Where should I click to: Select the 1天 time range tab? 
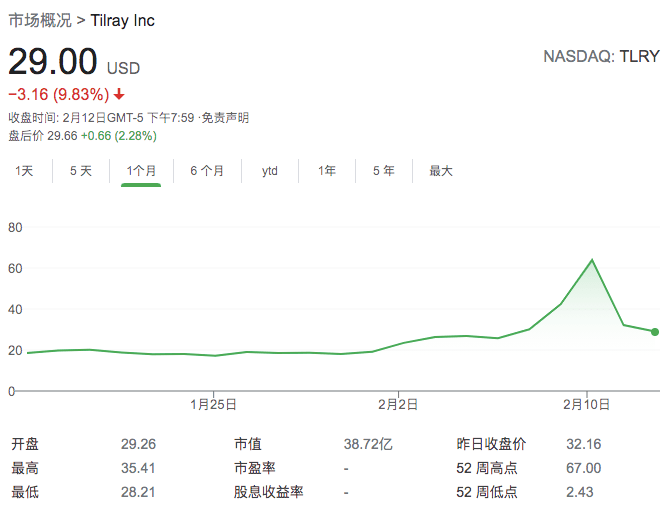tap(24, 171)
